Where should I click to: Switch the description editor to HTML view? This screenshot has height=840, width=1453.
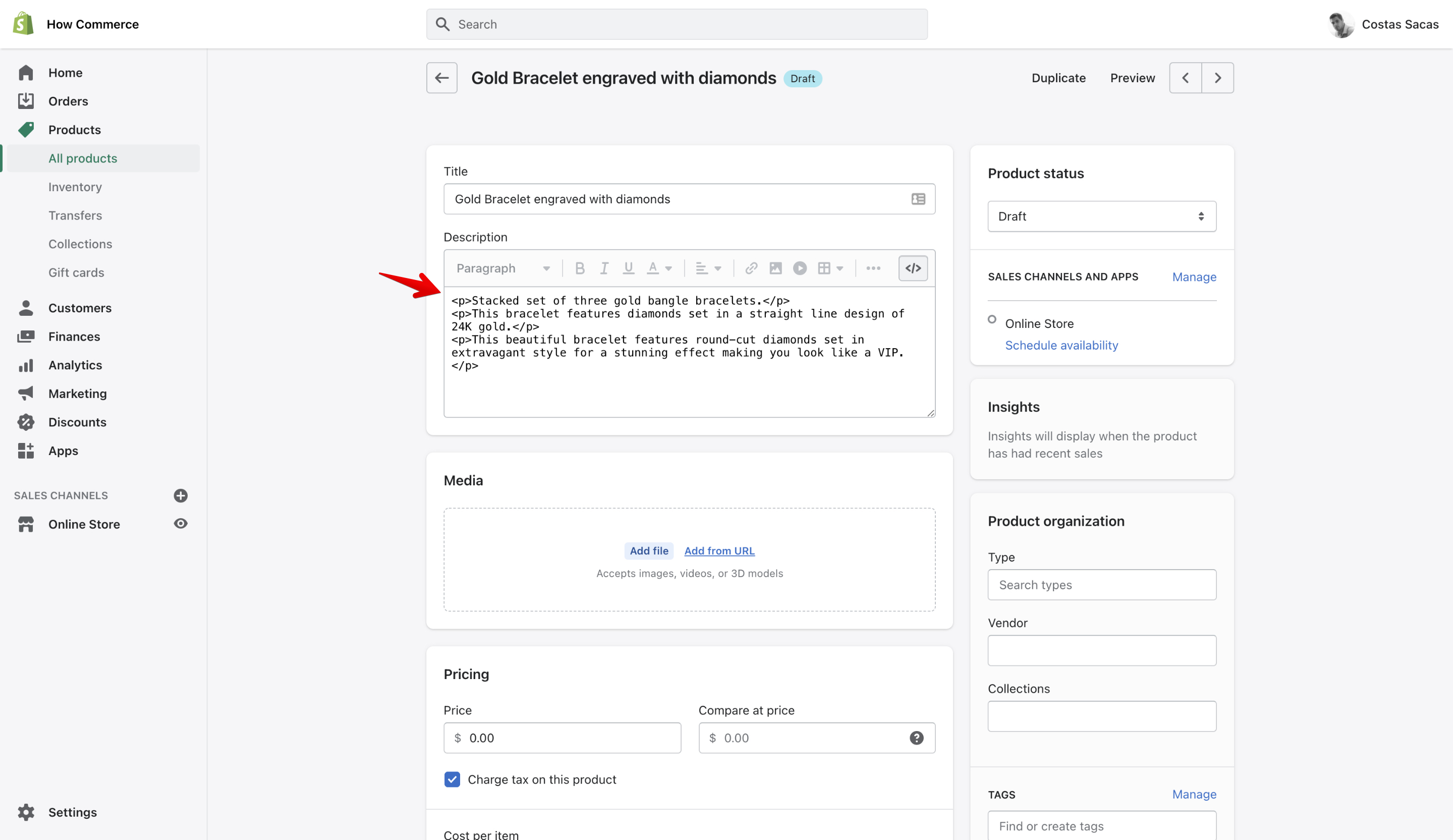click(913, 268)
